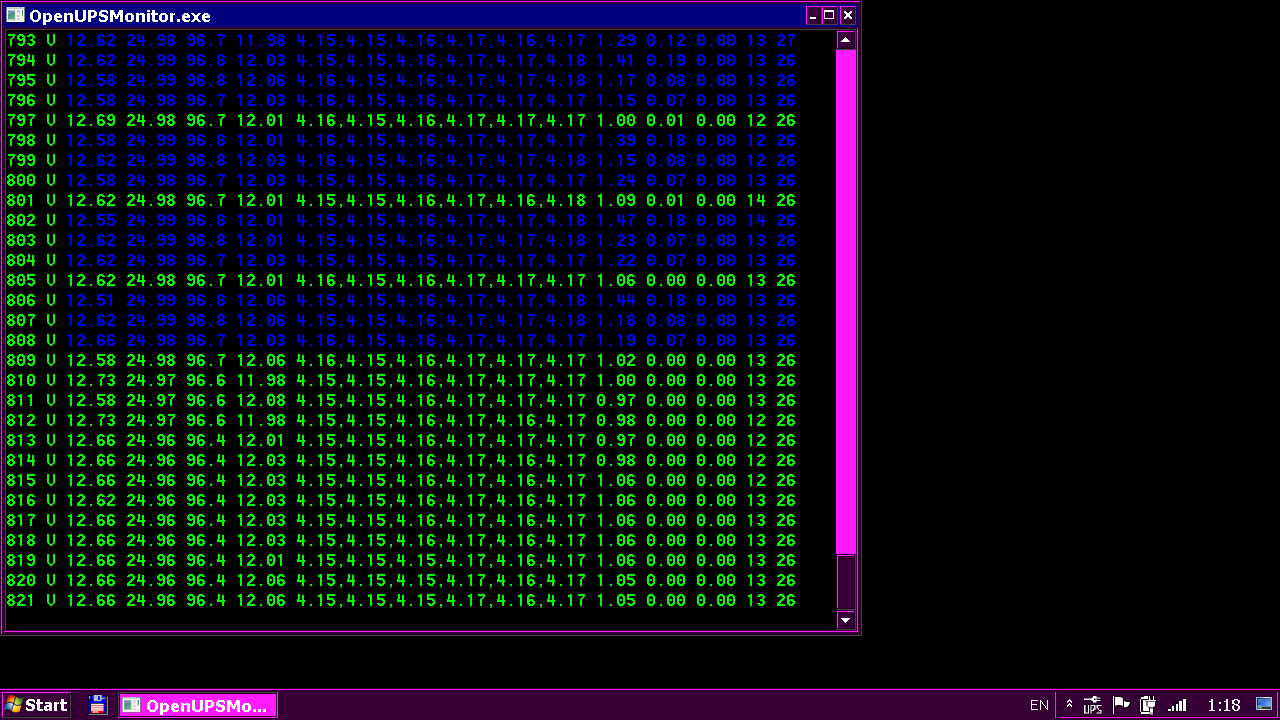Close the OpenUPSMonitor.exe window

pyautogui.click(x=848, y=15)
